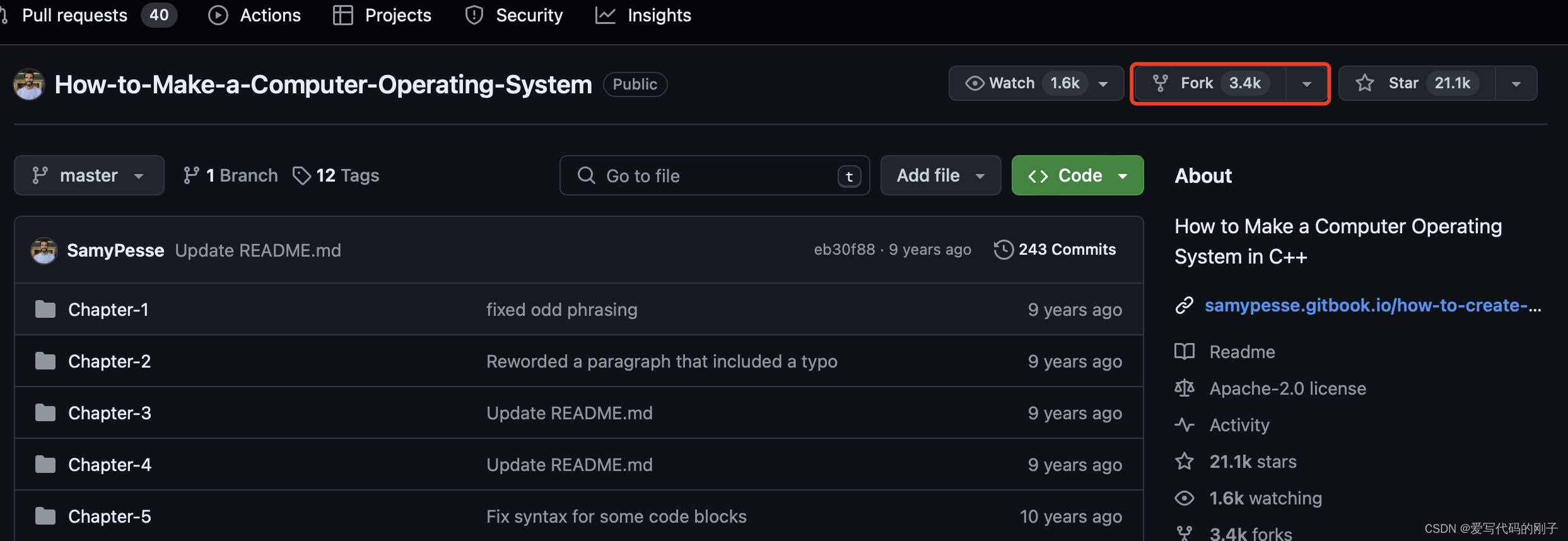The height and width of the screenshot is (541, 1568).
Task: Open SamyPesse author link
Action: click(x=115, y=250)
